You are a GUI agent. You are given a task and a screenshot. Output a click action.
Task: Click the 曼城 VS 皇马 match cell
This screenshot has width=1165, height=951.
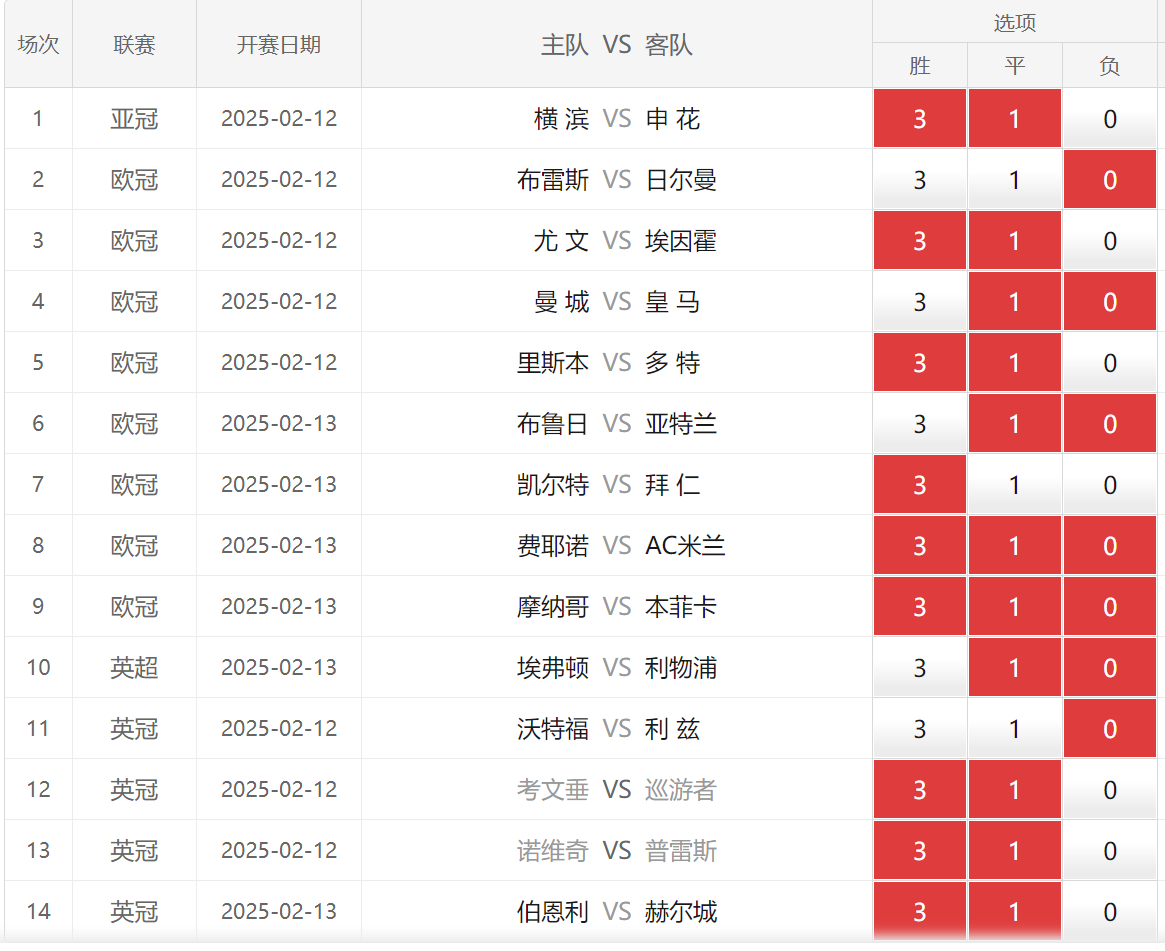click(x=617, y=301)
